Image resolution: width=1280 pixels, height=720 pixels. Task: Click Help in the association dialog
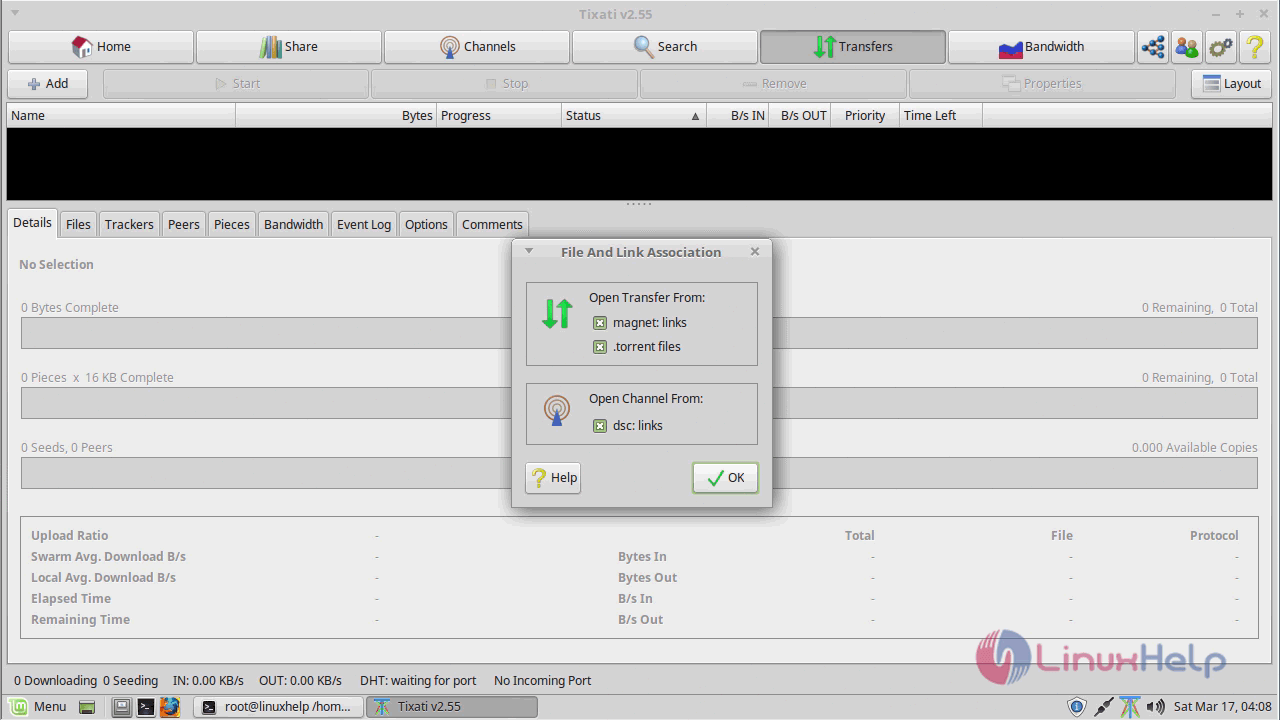[x=553, y=478]
